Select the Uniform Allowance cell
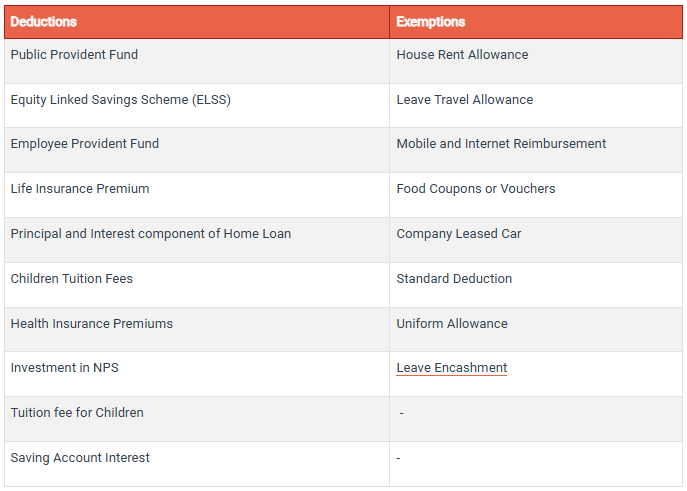687x491 pixels. click(x=451, y=324)
